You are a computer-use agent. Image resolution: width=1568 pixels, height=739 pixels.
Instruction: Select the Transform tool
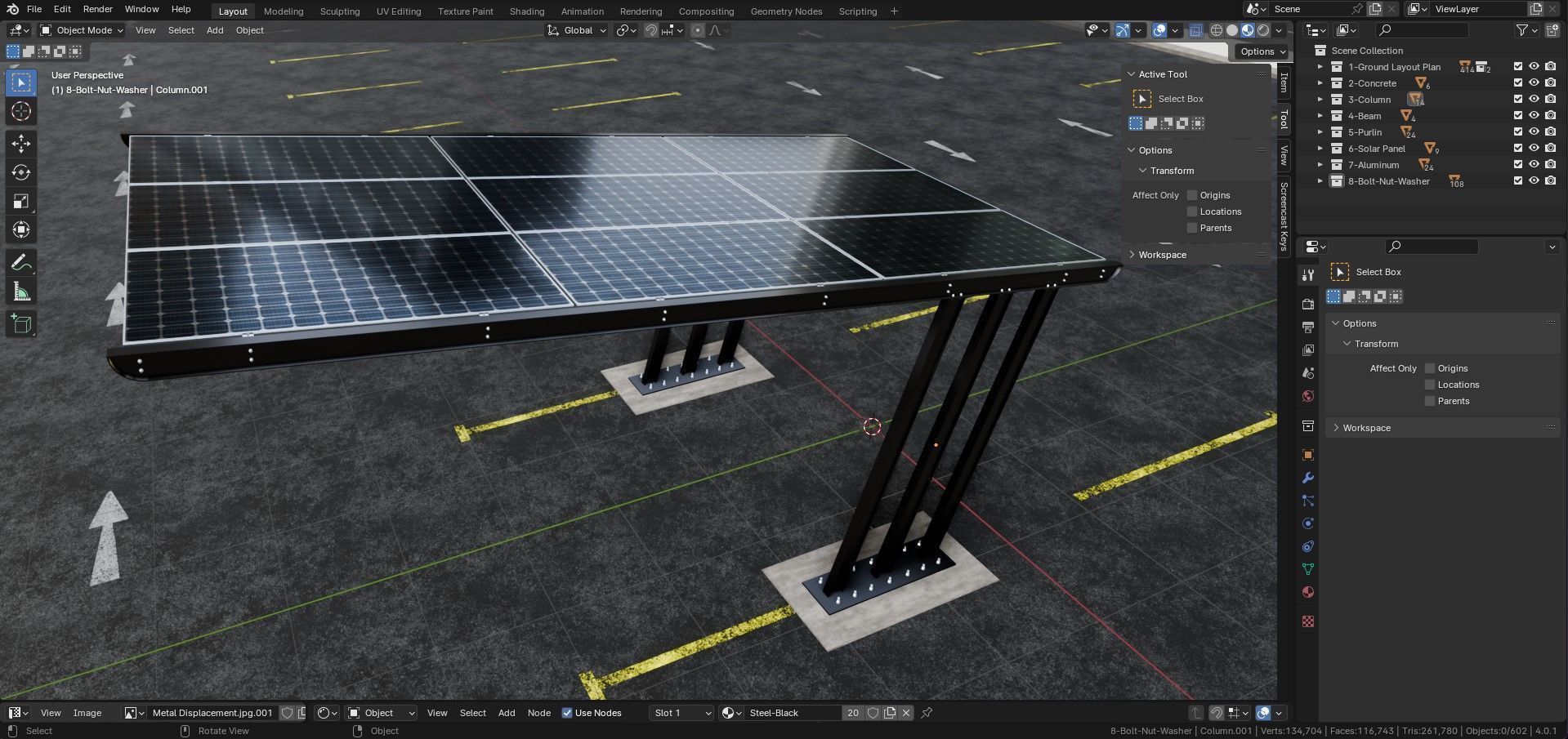(x=21, y=229)
